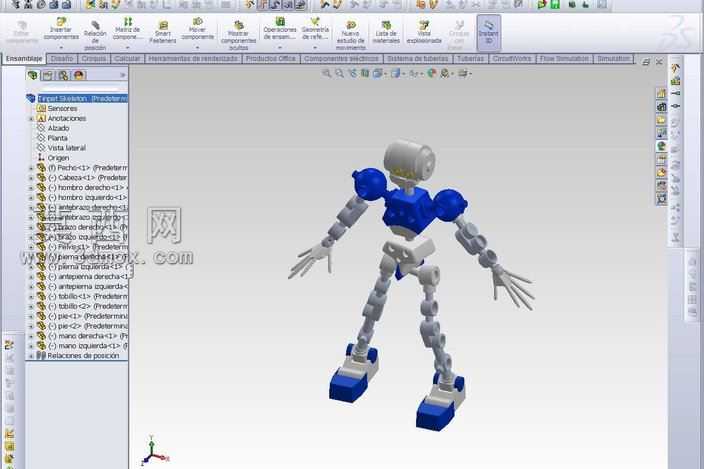The width and height of the screenshot is (704, 469).
Task: Open the Matriz de componentes tool
Action: click(128, 30)
